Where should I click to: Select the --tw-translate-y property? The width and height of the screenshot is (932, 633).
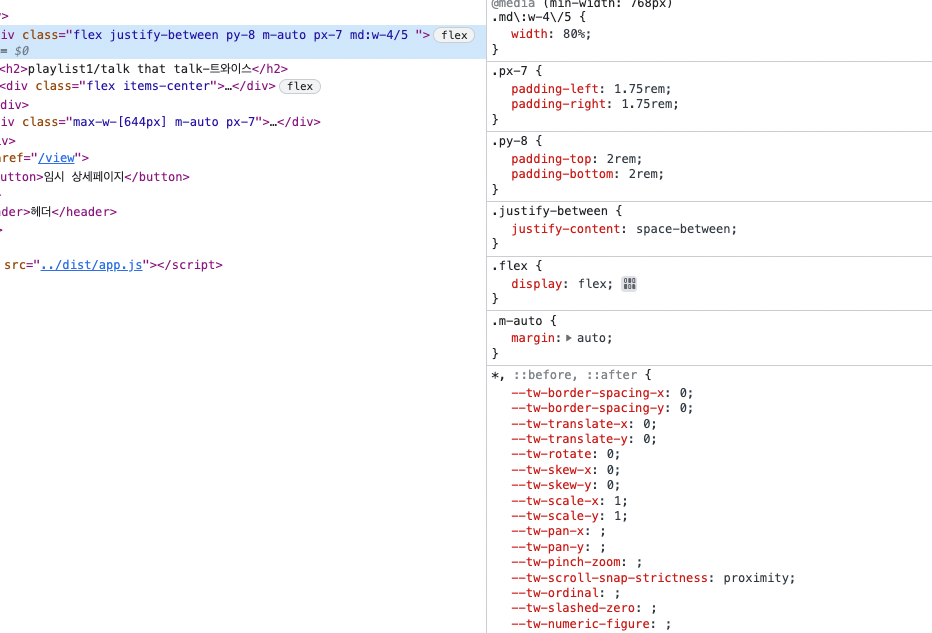(x=569, y=439)
